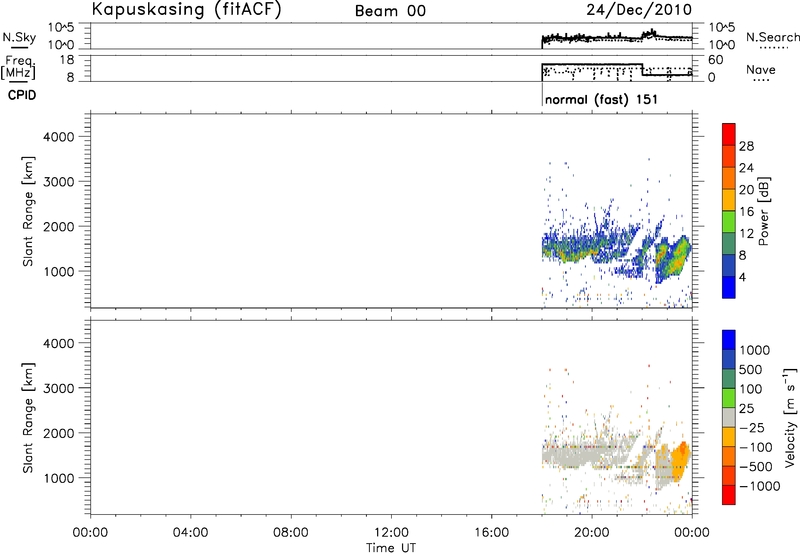Click the "-1000" label on Velocity colour bar
Image resolution: width=800 pixels, height=554 pixels.
click(x=759, y=486)
